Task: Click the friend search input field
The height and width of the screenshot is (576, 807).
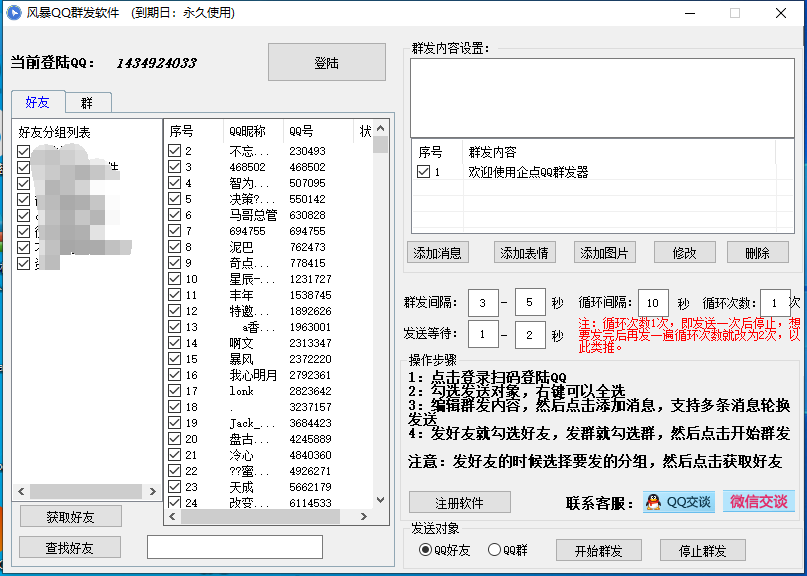Action: point(235,547)
